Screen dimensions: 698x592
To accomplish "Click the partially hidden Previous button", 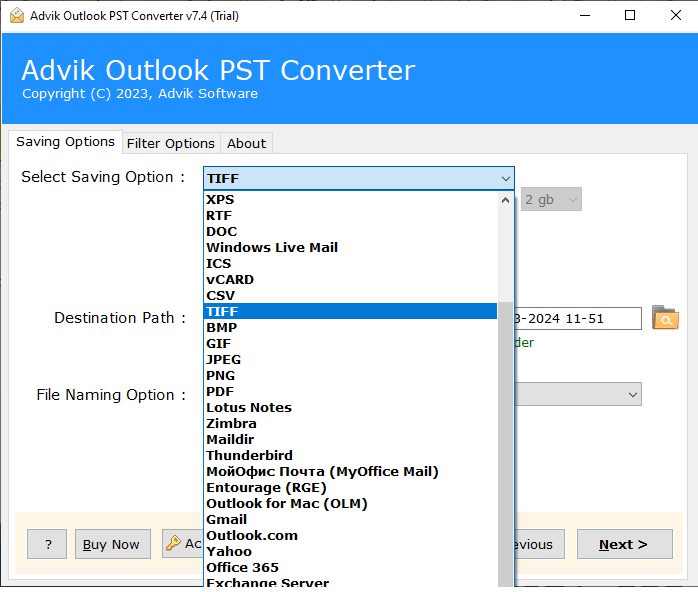I will [540, 544].
